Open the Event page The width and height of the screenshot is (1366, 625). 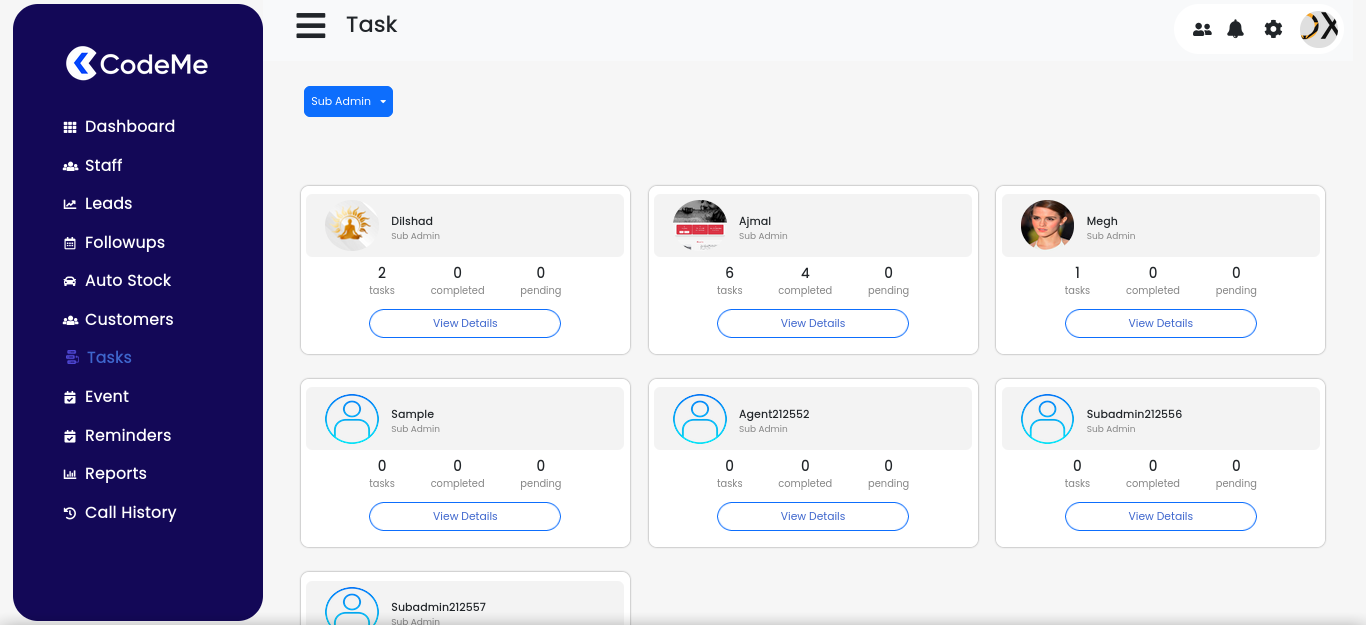[107, 396]
